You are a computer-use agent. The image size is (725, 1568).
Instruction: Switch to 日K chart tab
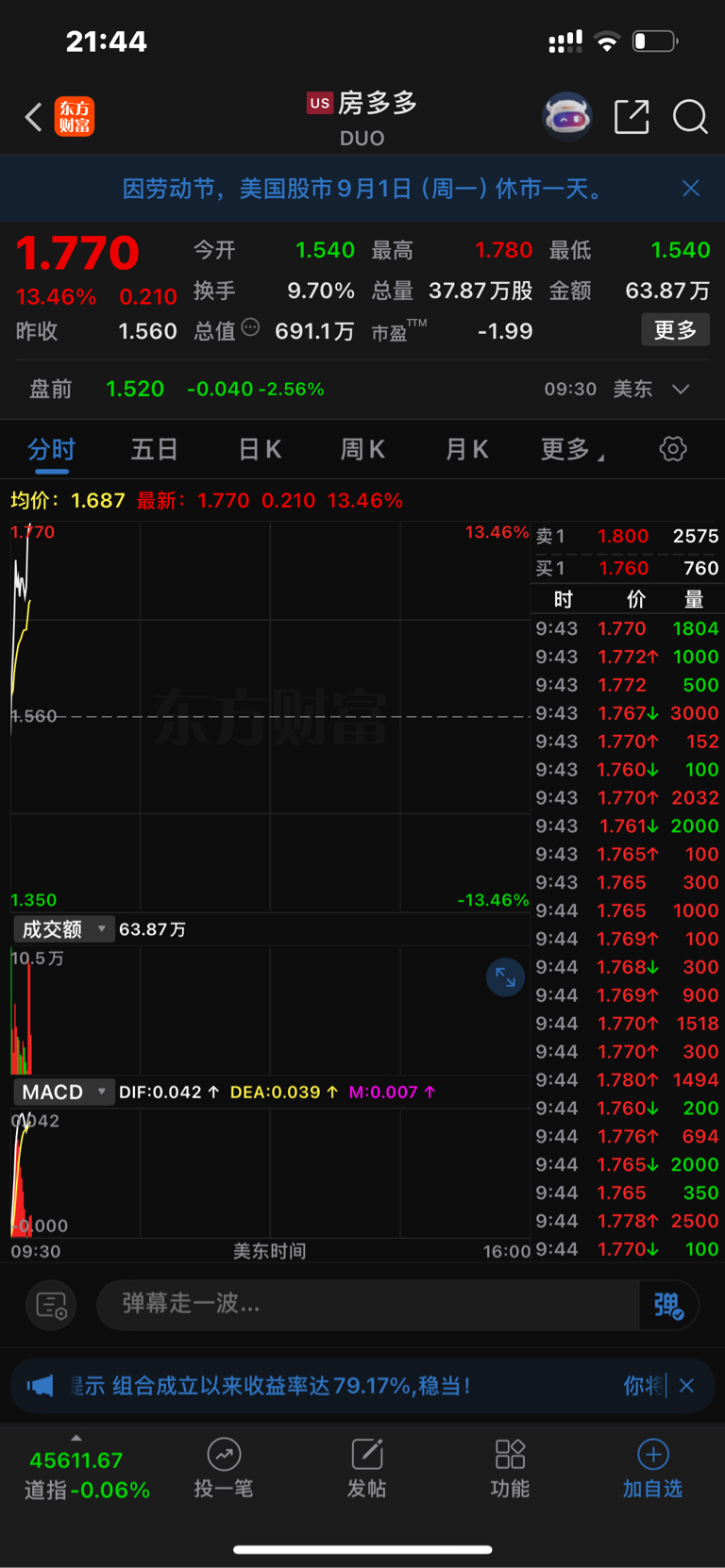click(x=260, y=450)
